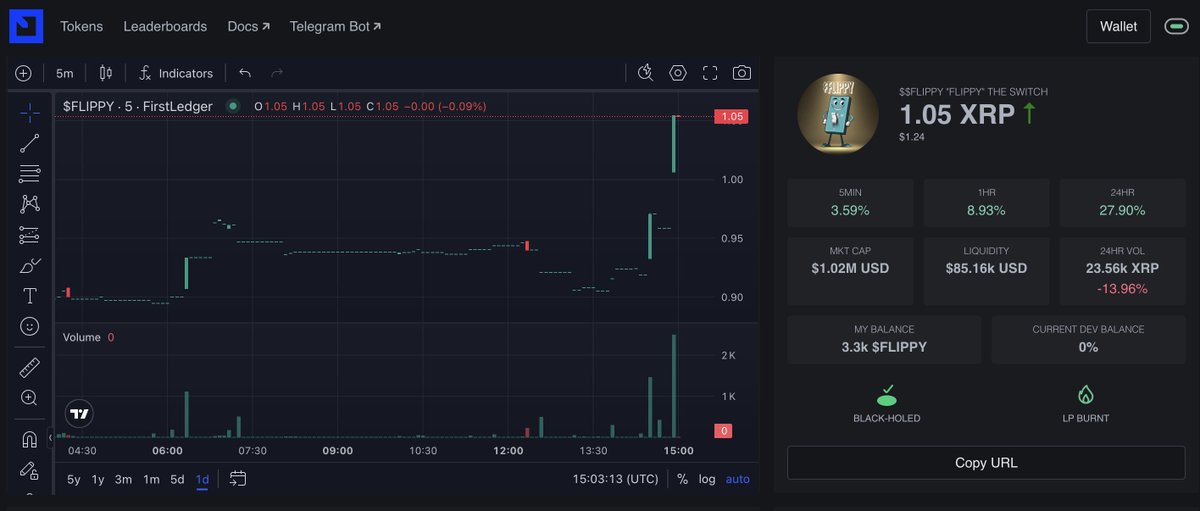Screen dimensions: 1200x511
Task: Click the $FLIPPY · 5 · FirstLedger symbol title
Action: pyautogui.click(x=138, y=106)
